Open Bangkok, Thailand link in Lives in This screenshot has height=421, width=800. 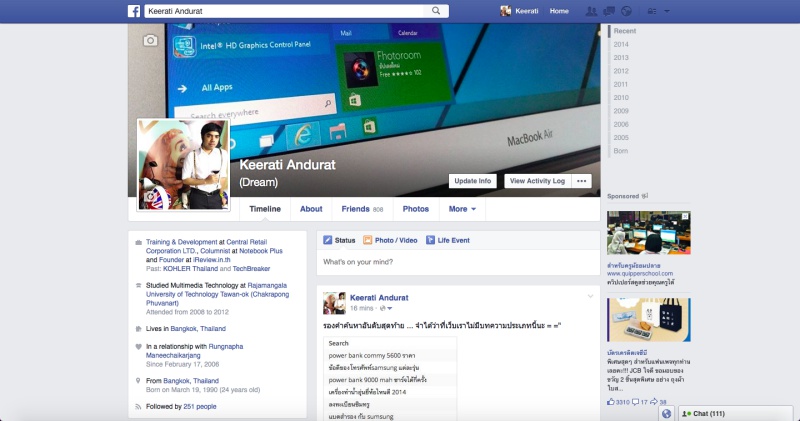tap(198, 329)
